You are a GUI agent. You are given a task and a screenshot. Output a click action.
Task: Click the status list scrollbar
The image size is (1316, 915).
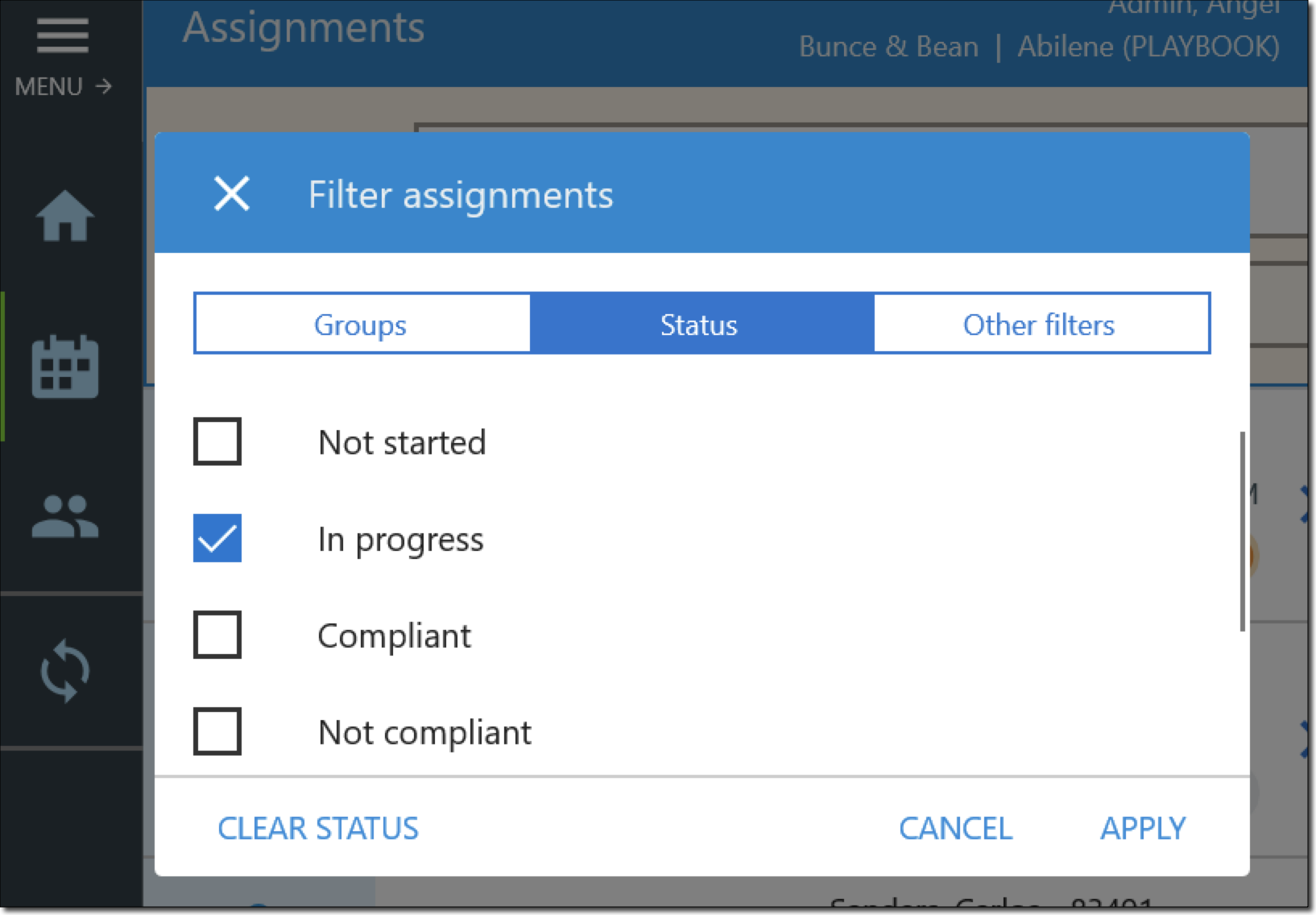point(1243,532)
